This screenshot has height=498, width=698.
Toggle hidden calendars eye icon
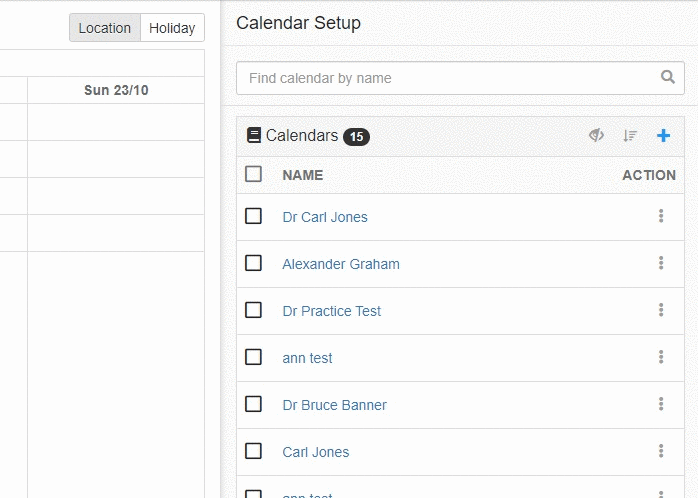click(x=596, y=135)
